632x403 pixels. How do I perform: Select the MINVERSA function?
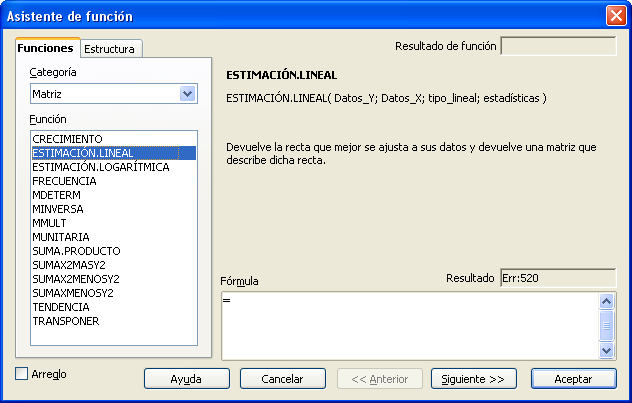pyautogui.click(x=58, y=209)
